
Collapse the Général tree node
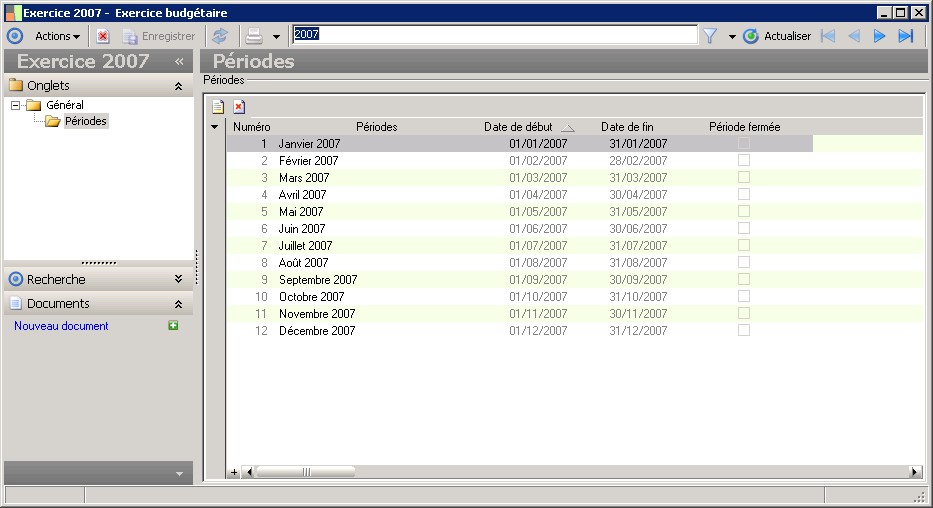15,105
